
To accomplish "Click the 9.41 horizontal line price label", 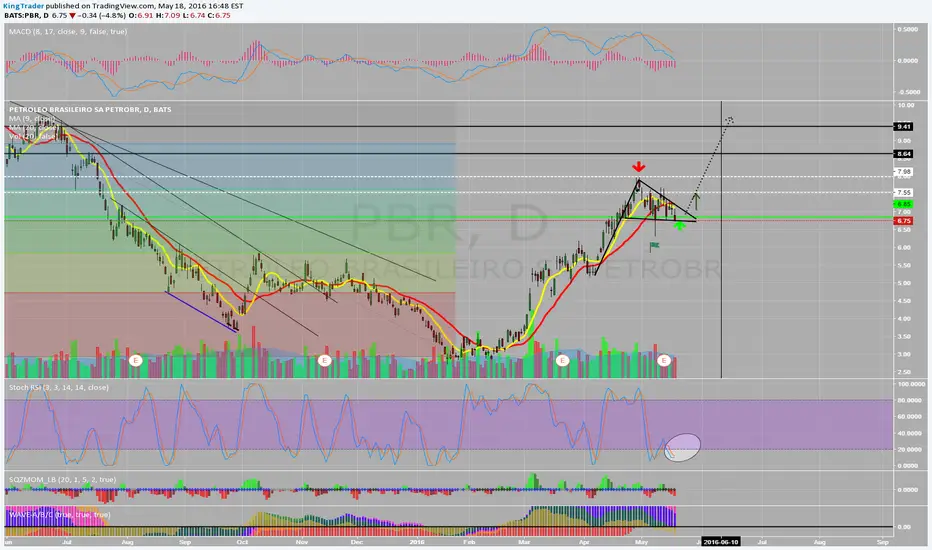I will click(903, 127).
